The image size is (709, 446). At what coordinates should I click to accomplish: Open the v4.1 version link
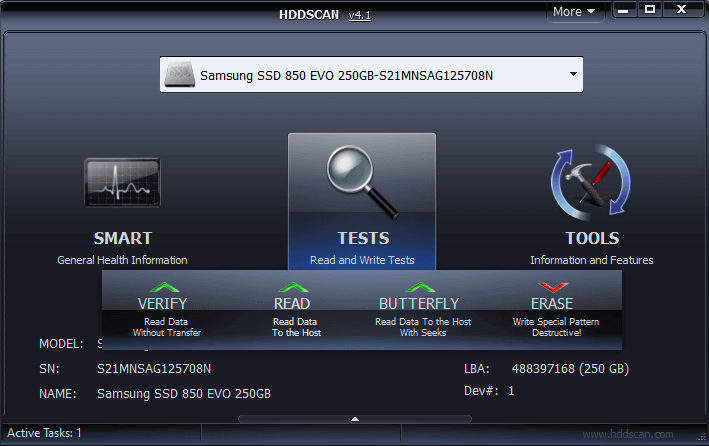359,15
